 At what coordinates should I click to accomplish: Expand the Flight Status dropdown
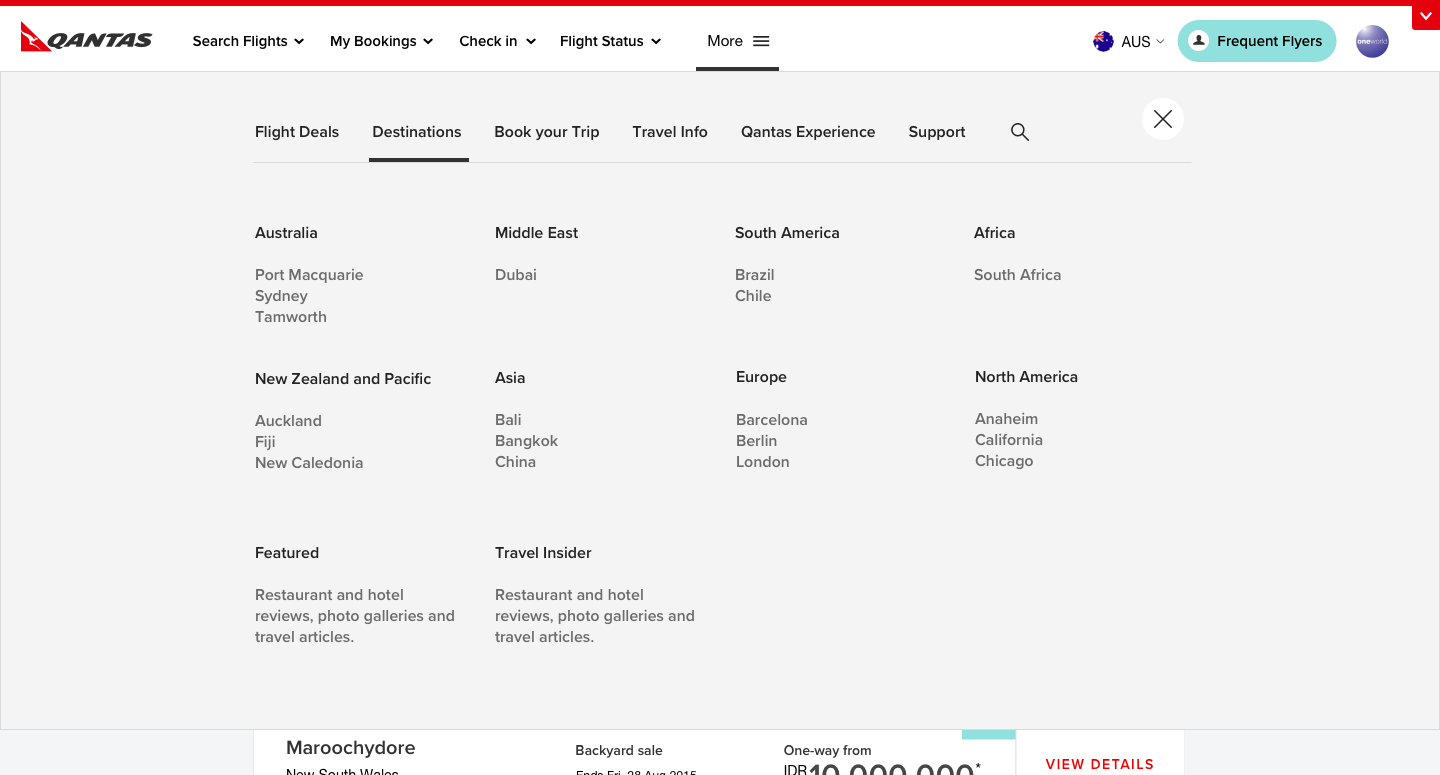610,41
